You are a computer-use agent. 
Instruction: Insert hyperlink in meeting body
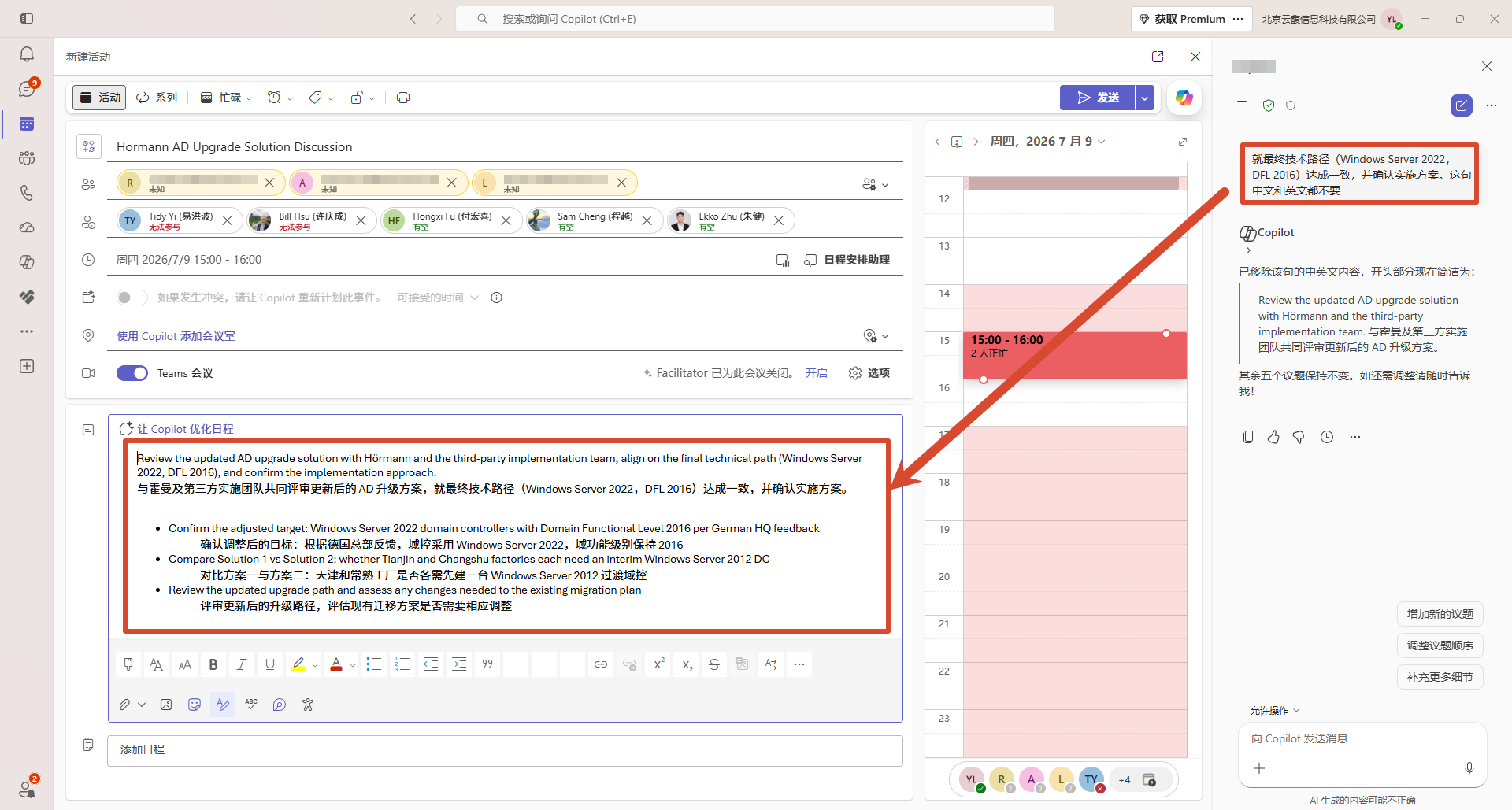[601, 664]
